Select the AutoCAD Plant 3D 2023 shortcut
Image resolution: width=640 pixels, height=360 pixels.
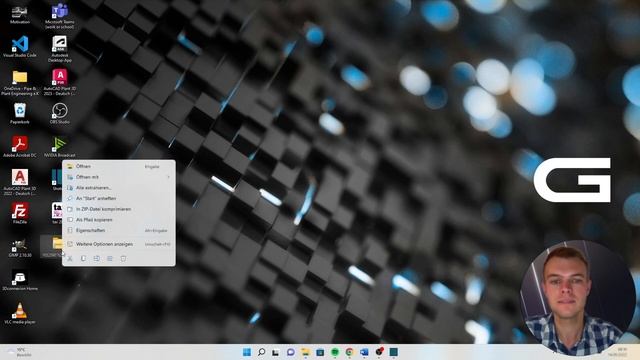pos(60,82)
